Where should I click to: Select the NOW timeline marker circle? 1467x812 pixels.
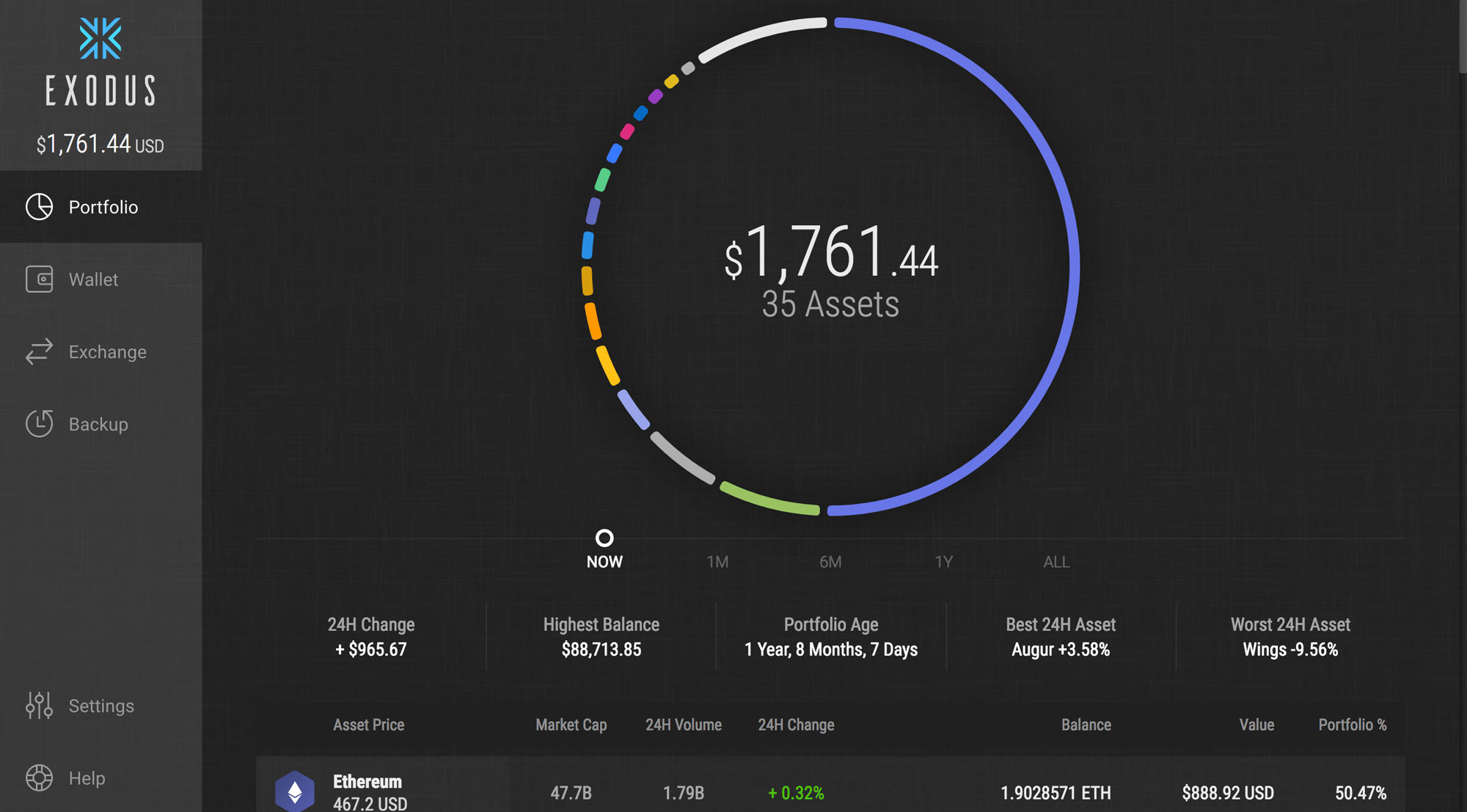click(604, 538)
